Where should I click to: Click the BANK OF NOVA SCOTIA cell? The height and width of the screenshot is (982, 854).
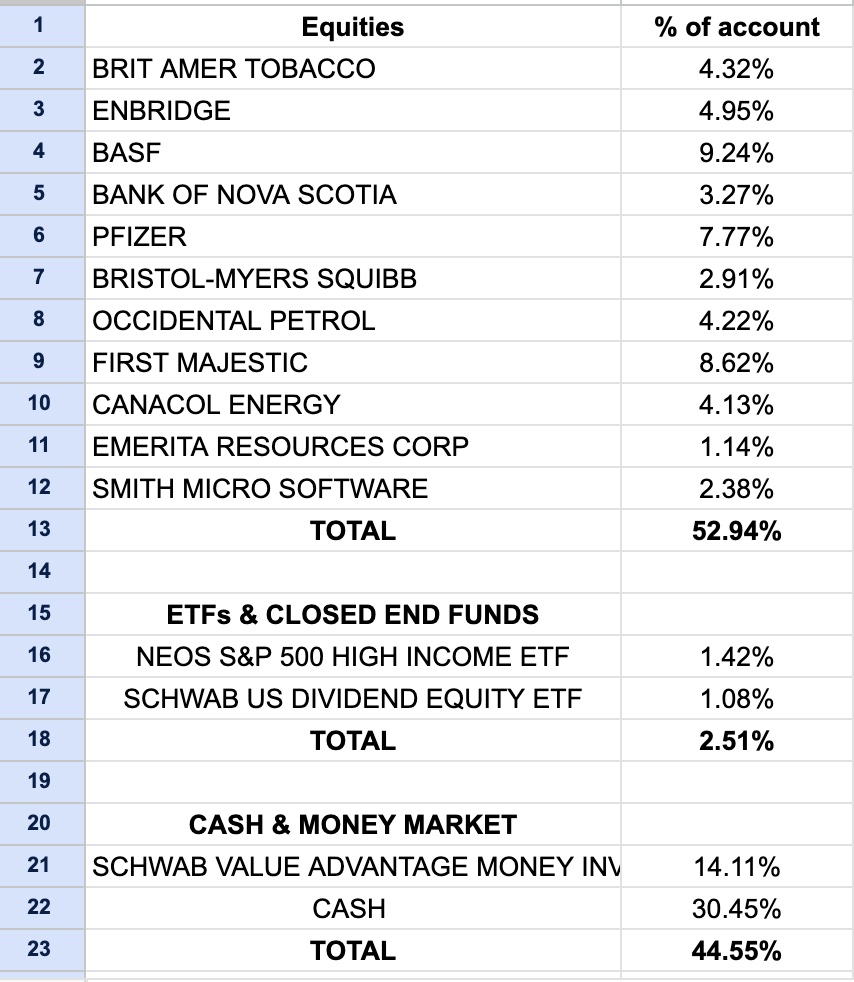point(244,195)
